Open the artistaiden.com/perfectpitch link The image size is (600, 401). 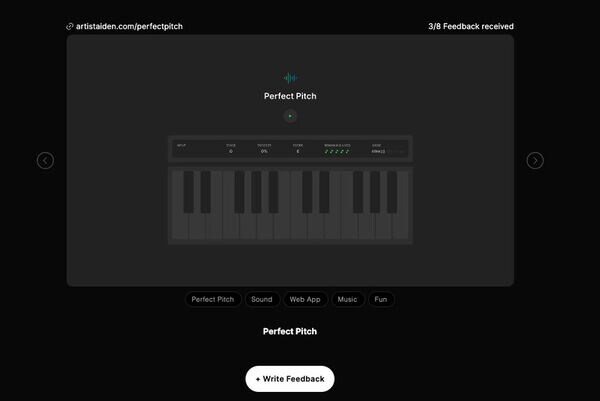coord(129,26)
